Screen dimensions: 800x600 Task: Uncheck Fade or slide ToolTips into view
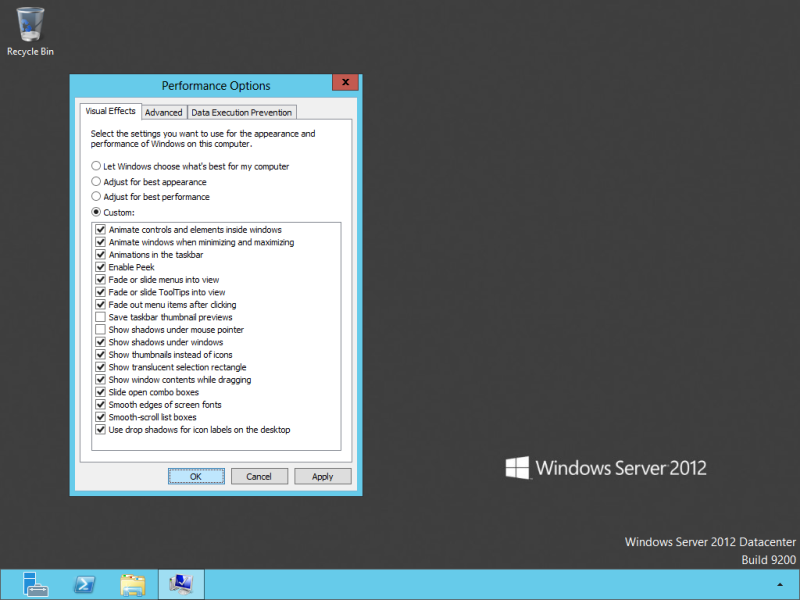pyautogui.click(x=101, y=292)
